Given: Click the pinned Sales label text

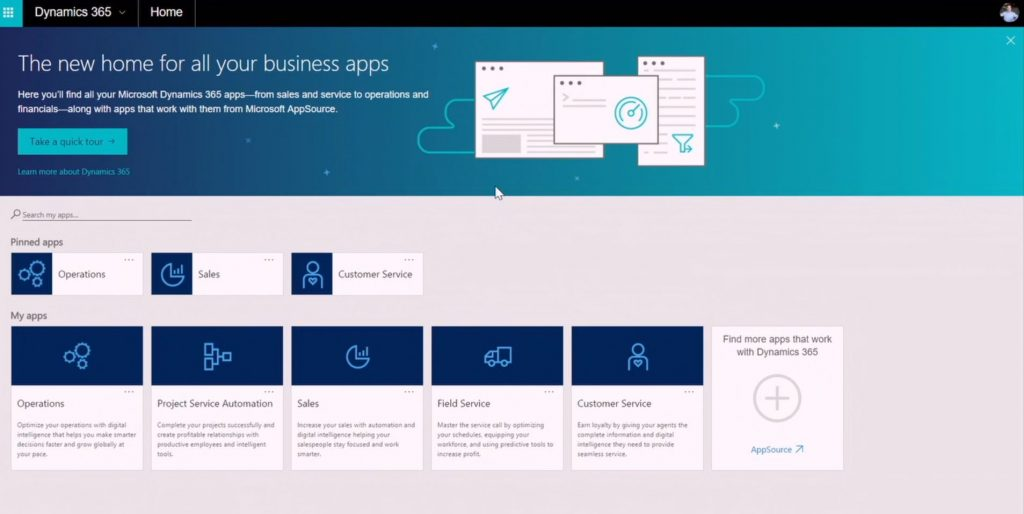Looking at the screenshot, I should coord(209,274).
